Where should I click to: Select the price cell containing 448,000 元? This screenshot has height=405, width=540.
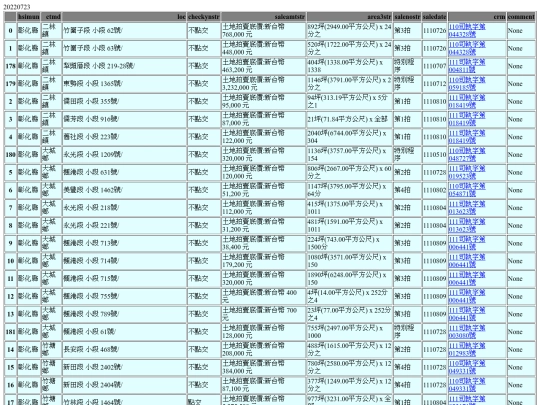point(263,48)
